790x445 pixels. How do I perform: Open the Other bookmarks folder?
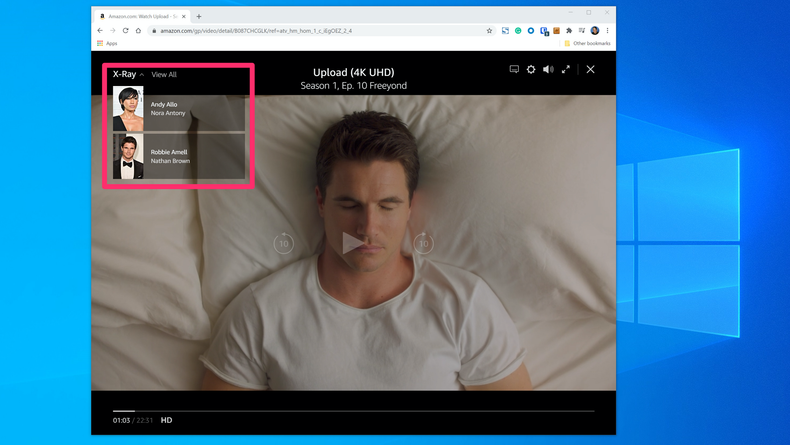[x=588, y=44]
